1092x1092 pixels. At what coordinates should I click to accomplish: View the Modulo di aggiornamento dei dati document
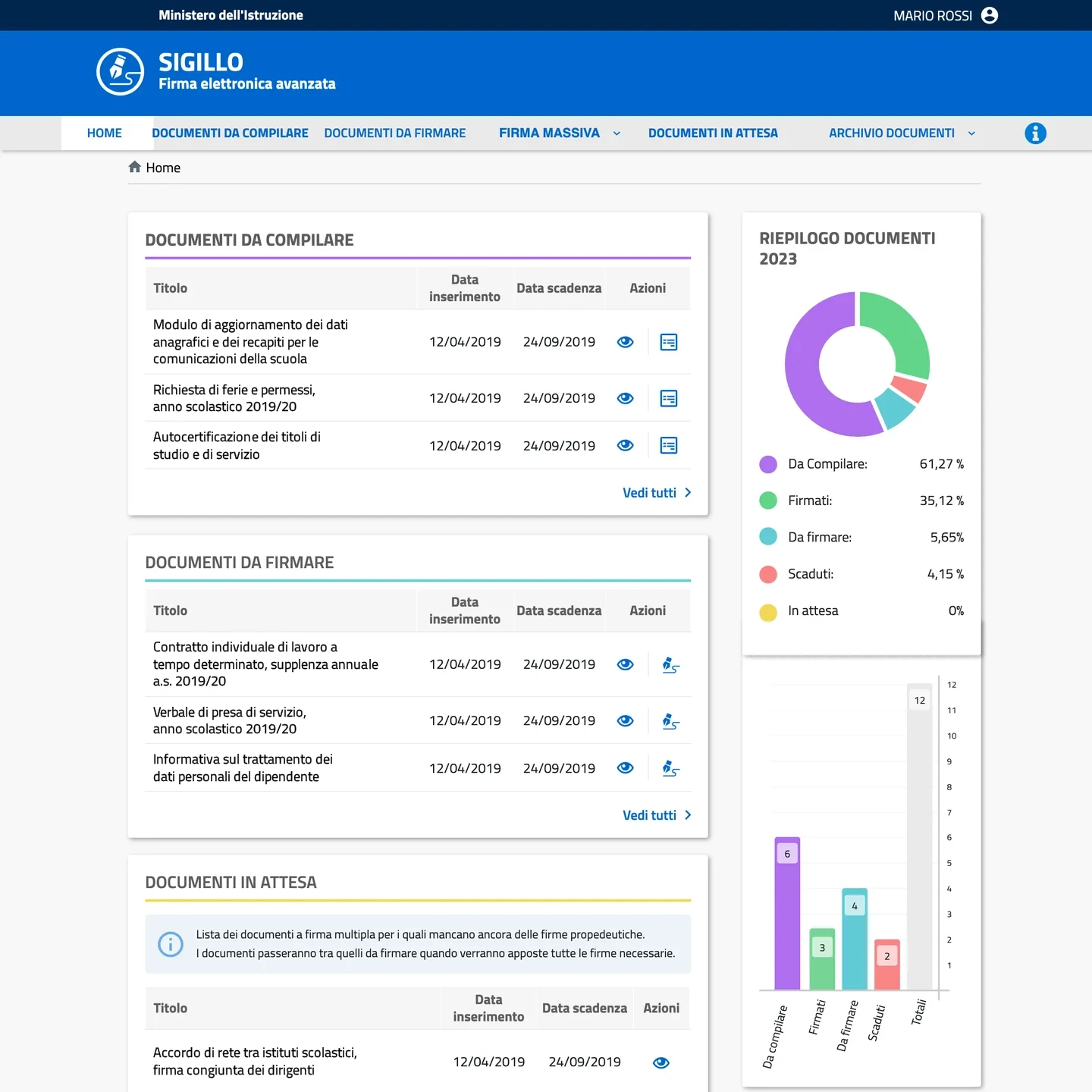click(625, 342)
